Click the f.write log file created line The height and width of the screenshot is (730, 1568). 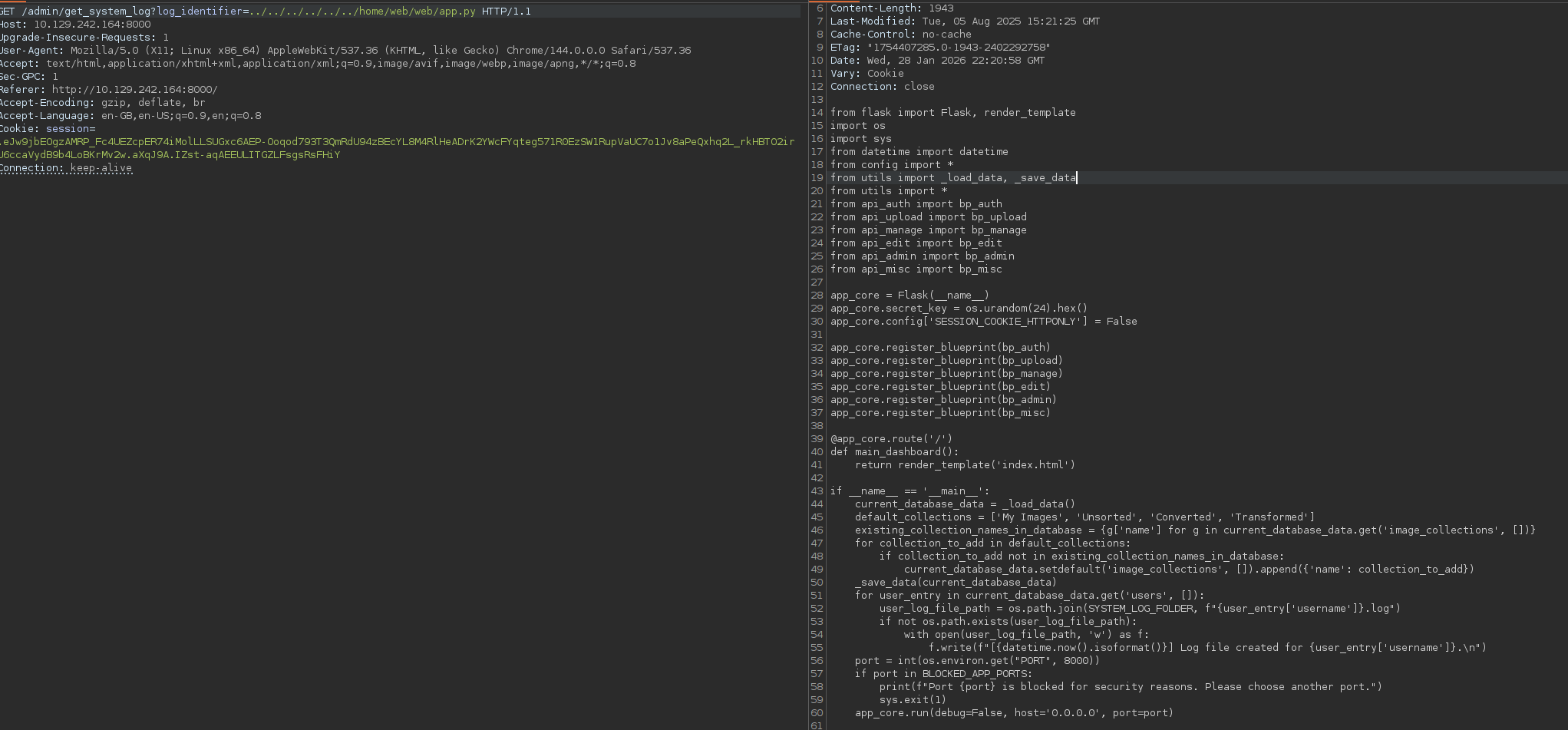tap(1208, 648)
